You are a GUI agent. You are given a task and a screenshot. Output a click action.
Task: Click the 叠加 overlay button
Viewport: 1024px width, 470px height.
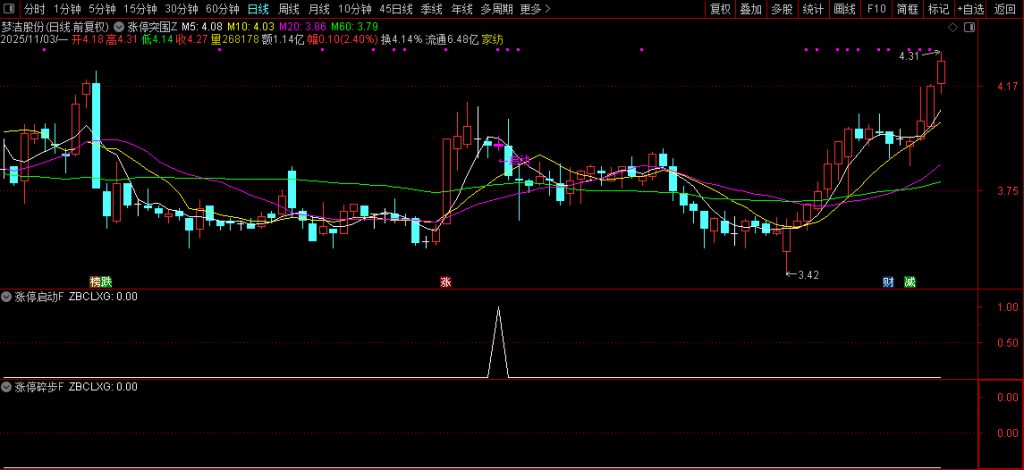pos(751,9)
